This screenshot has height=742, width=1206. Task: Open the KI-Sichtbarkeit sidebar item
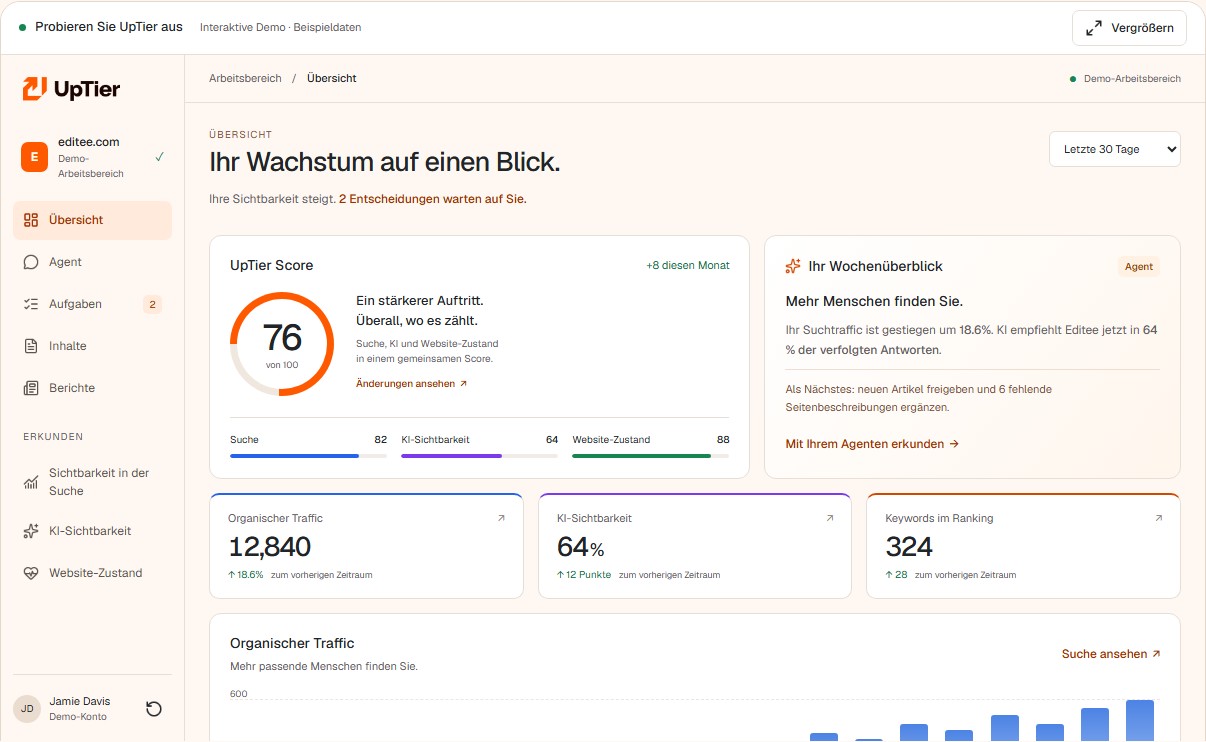tap(92, 531)
